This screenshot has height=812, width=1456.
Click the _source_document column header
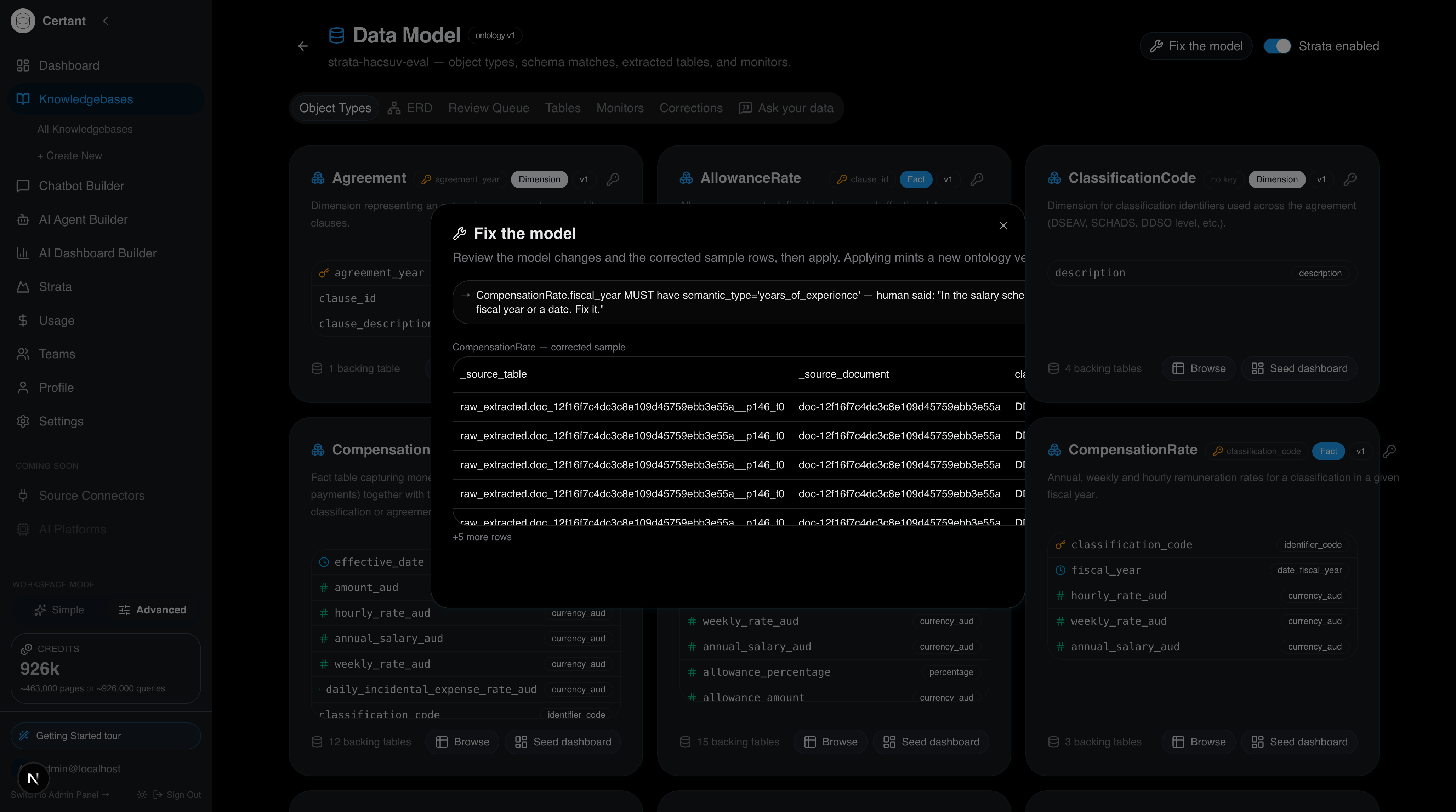843,374
